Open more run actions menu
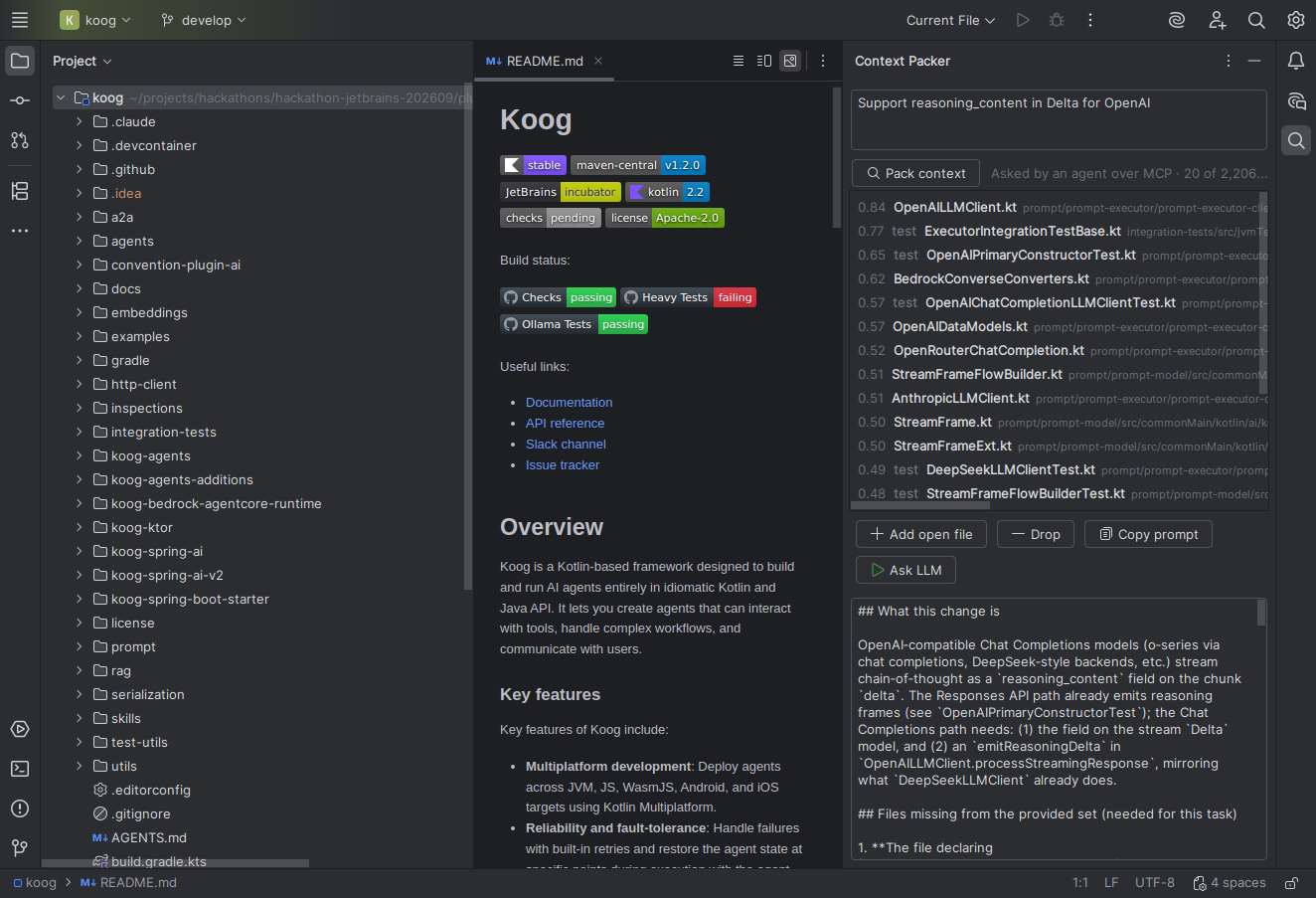Viewport: 1316px width, 898px height. tap(1090, 20)
